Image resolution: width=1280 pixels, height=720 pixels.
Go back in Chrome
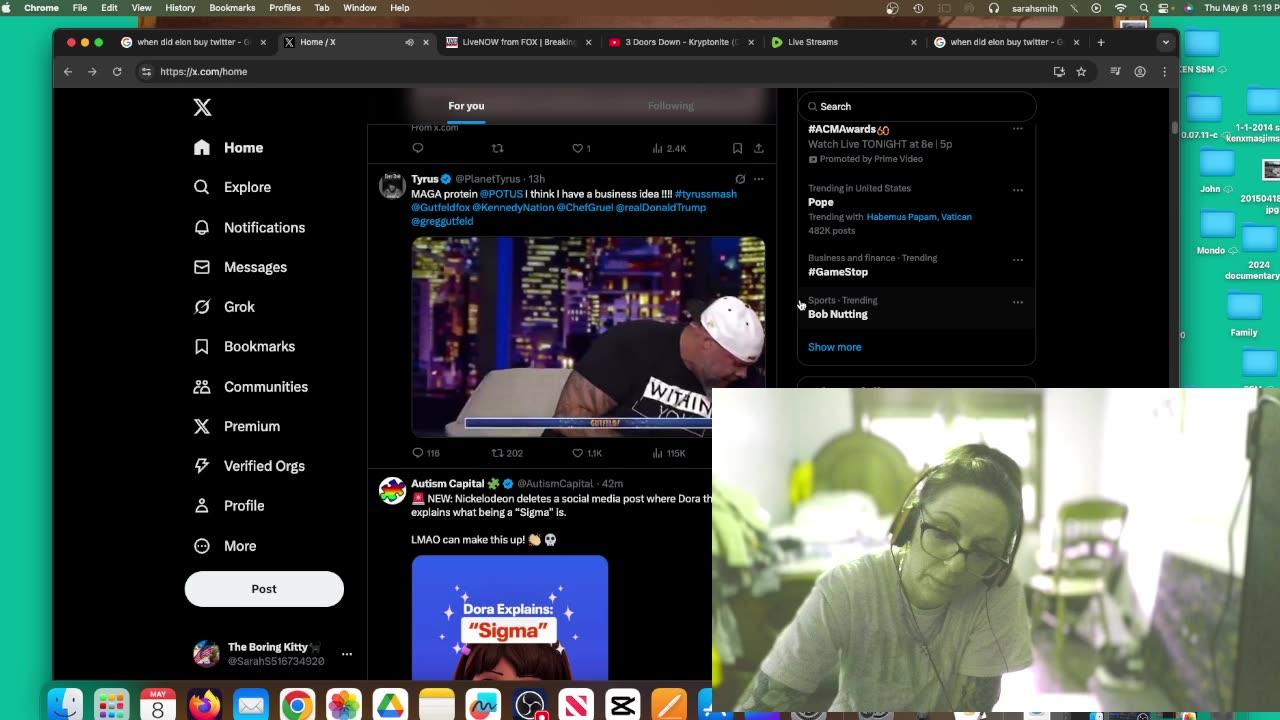tap(68, 72)
